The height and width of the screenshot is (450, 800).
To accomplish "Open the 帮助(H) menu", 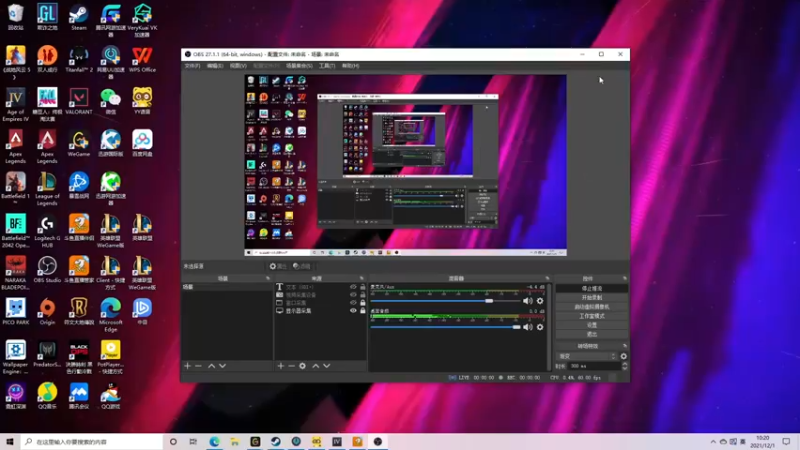I will (351, 66).
